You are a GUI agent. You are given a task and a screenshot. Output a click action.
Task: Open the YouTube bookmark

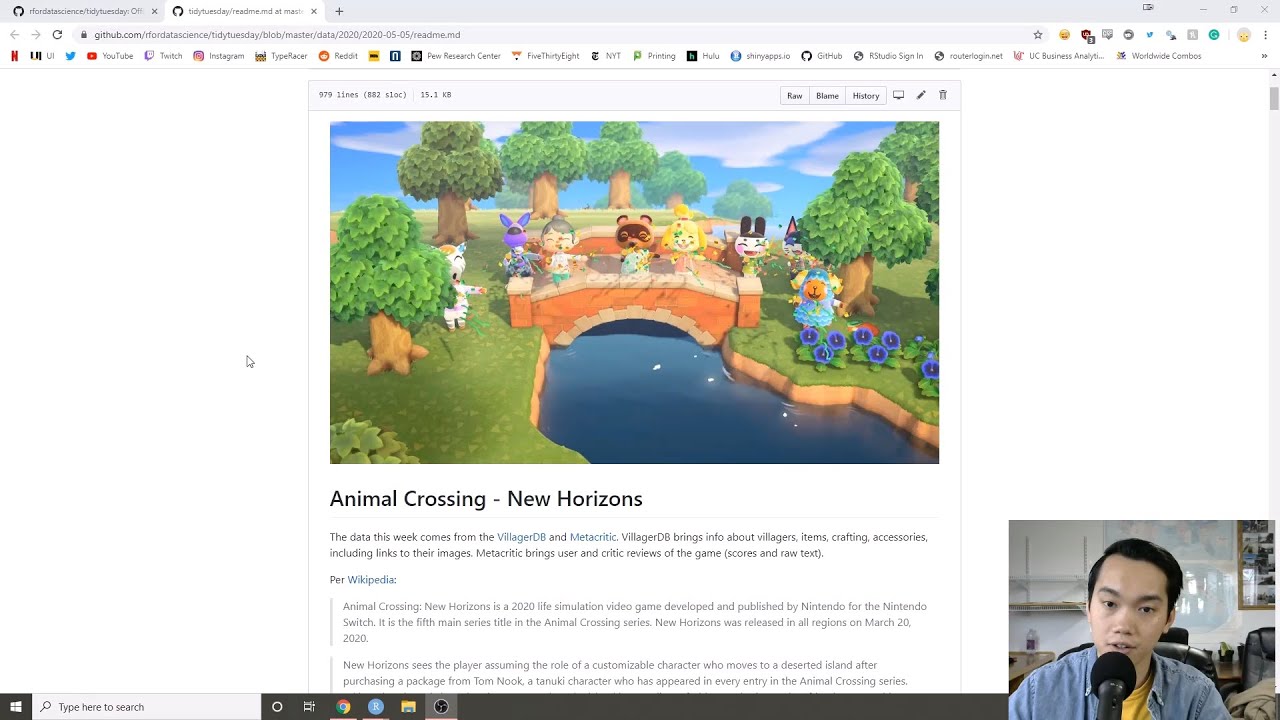tap(110, 56)
